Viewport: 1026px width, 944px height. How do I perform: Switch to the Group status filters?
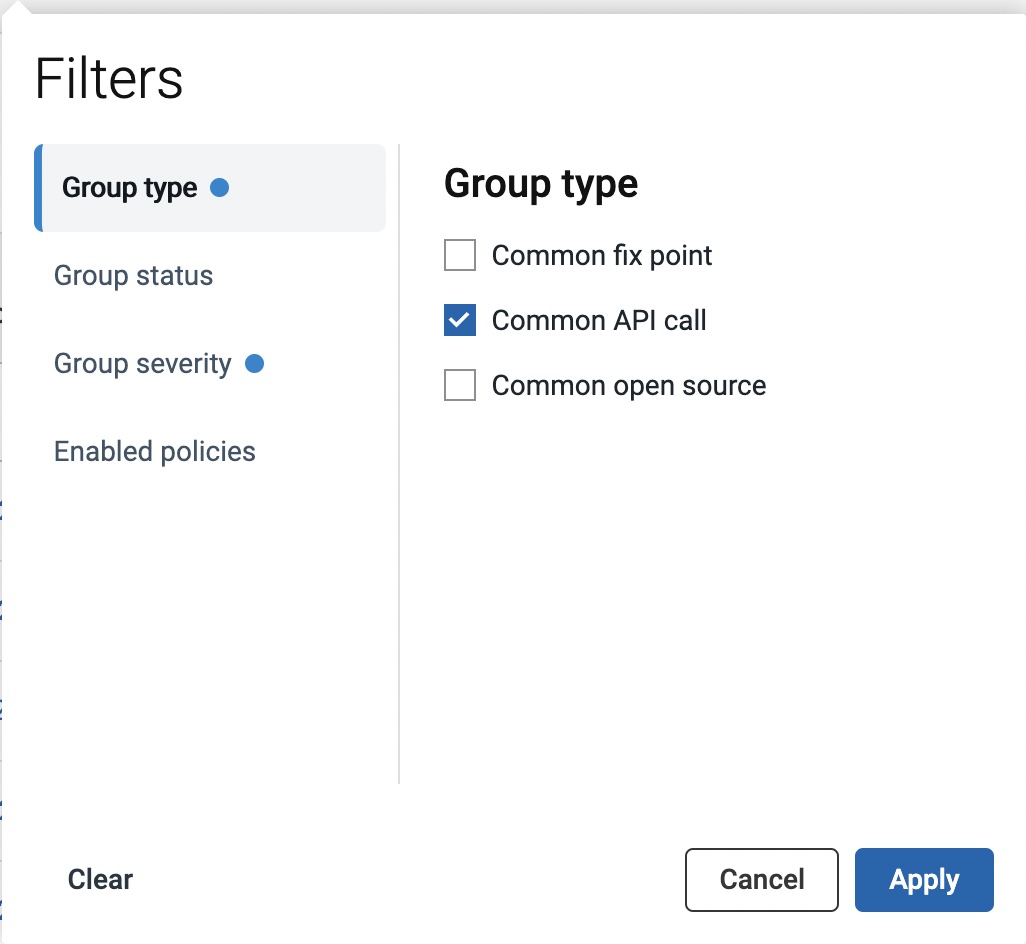tap(134, 276)
